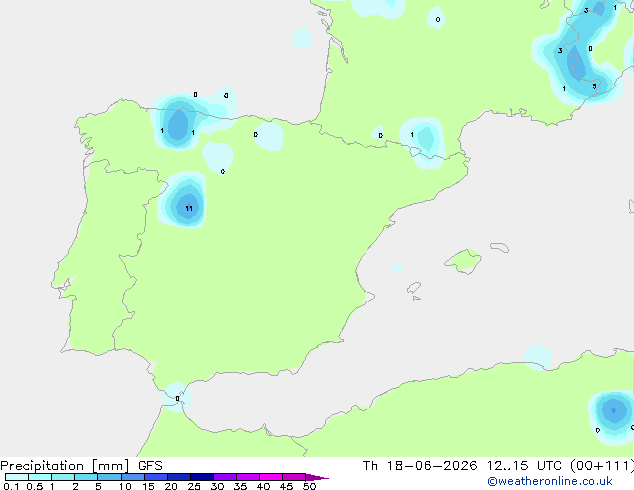This screenshot has height=490, width=634.
Task: Click the legend arrow tip above 50 mm
Action: click(x=317, y=477)
